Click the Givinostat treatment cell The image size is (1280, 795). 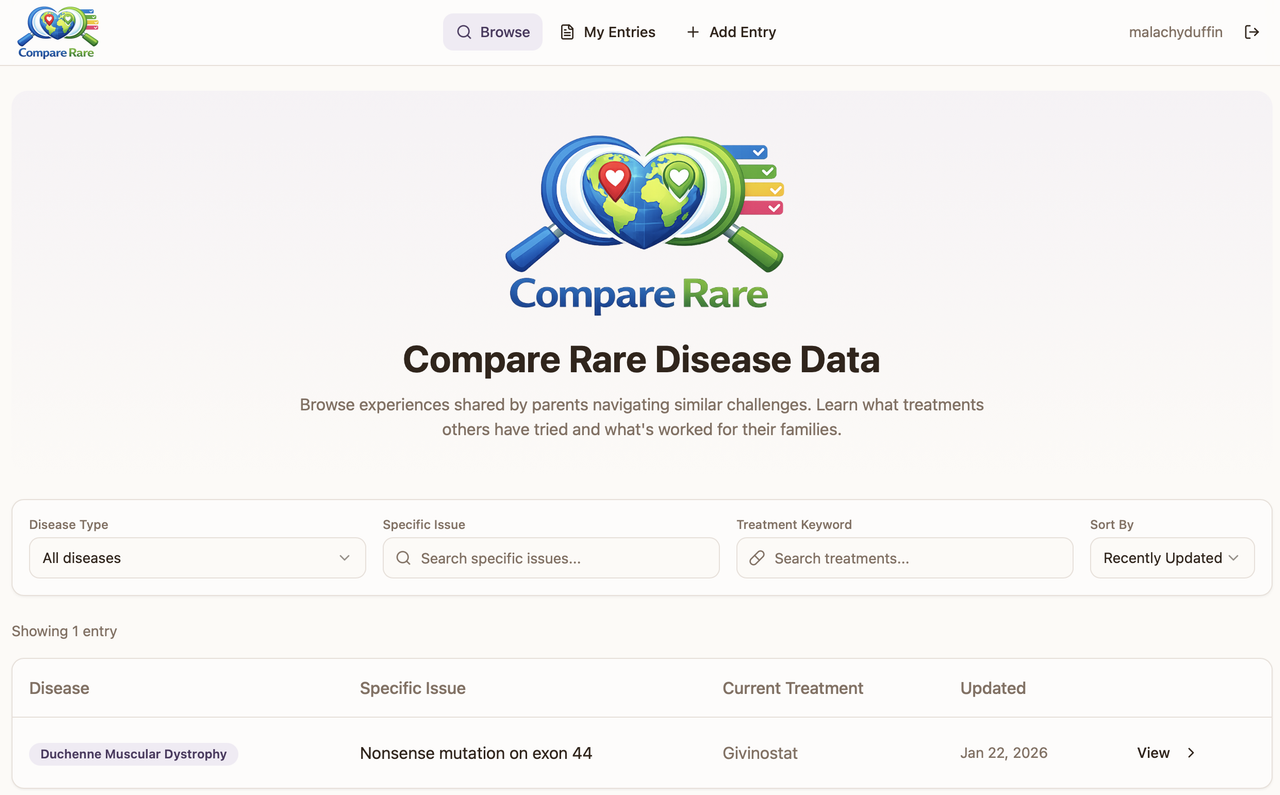760,753
